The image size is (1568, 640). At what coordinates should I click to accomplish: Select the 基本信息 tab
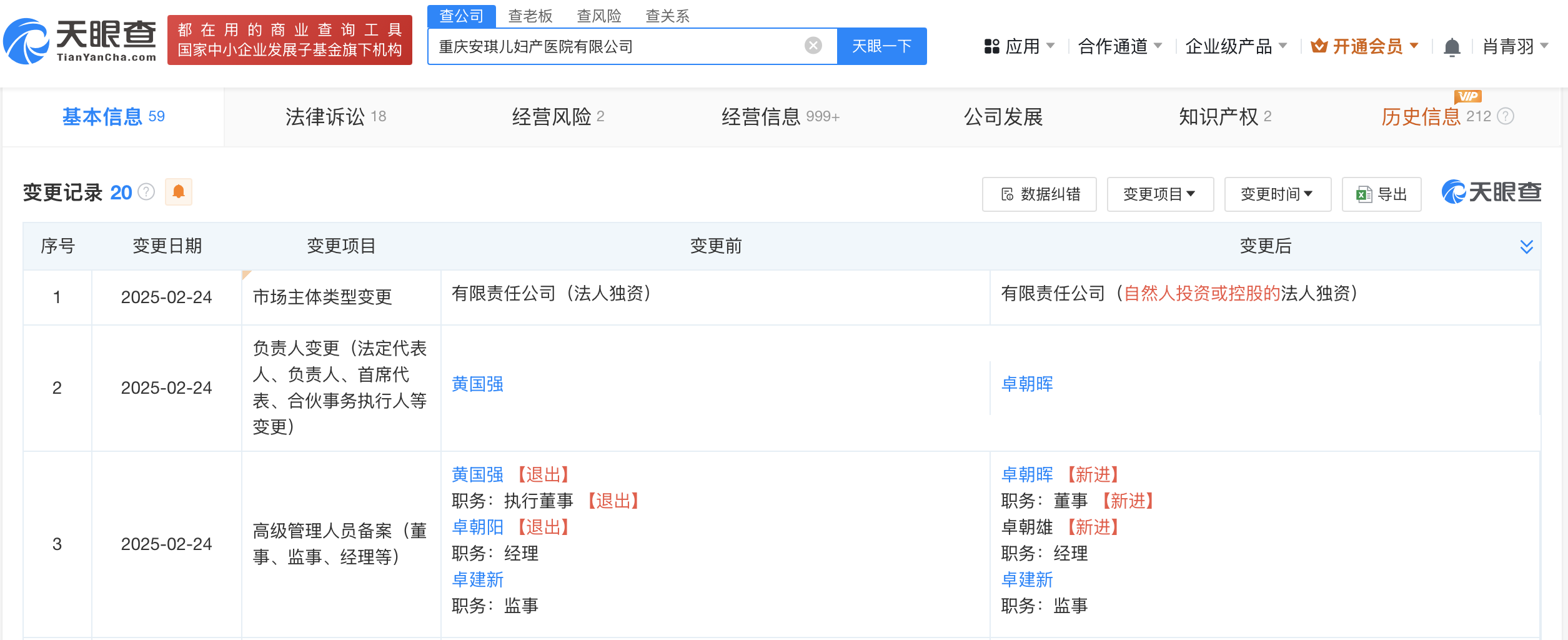point(113,117)
